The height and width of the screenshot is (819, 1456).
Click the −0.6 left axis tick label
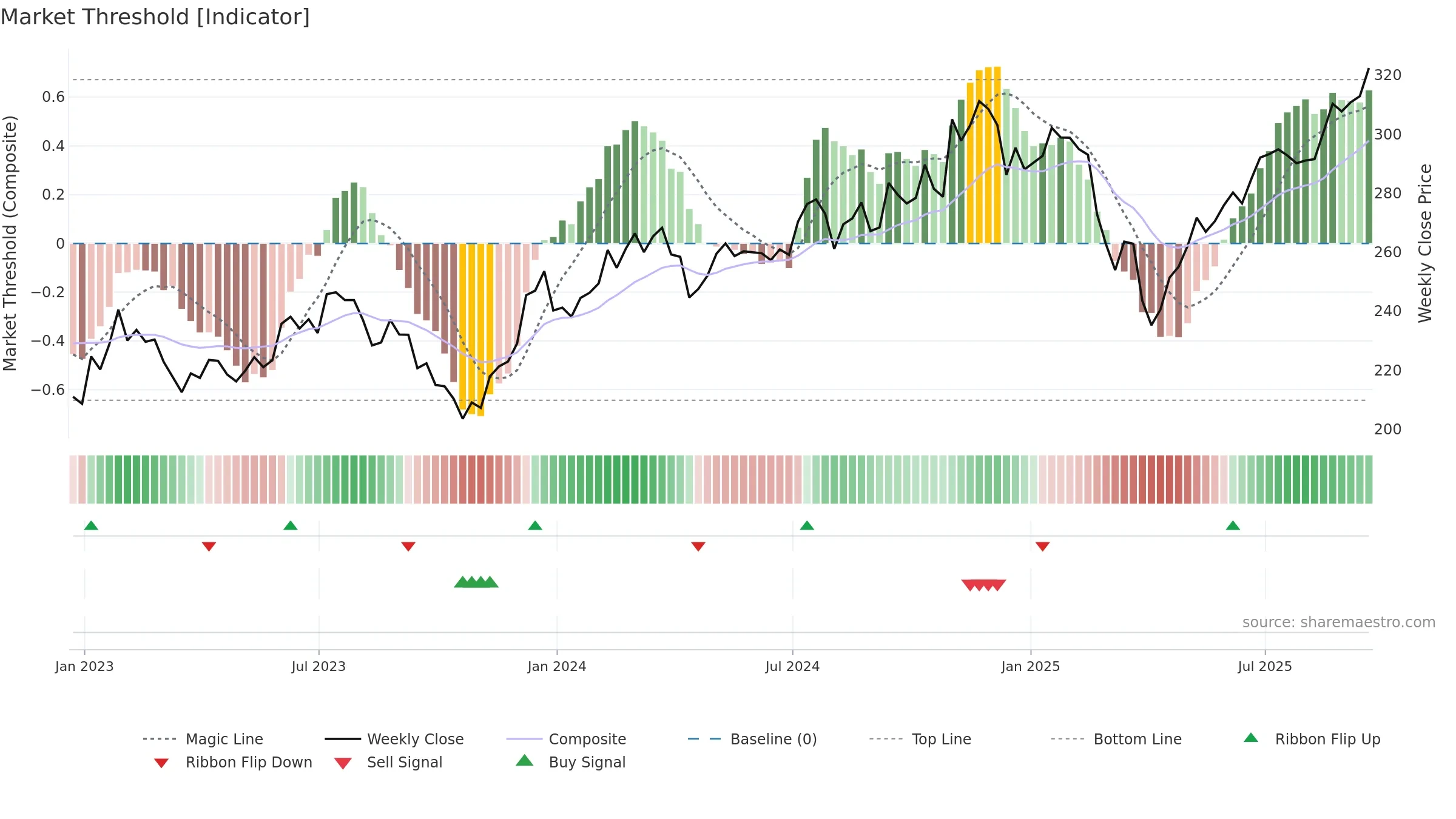tap(48, 389)
